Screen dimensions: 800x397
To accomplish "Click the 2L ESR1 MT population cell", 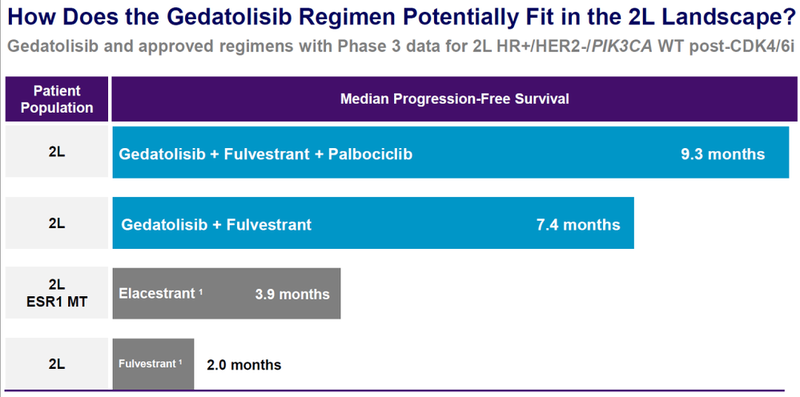I will click(57, 293).
